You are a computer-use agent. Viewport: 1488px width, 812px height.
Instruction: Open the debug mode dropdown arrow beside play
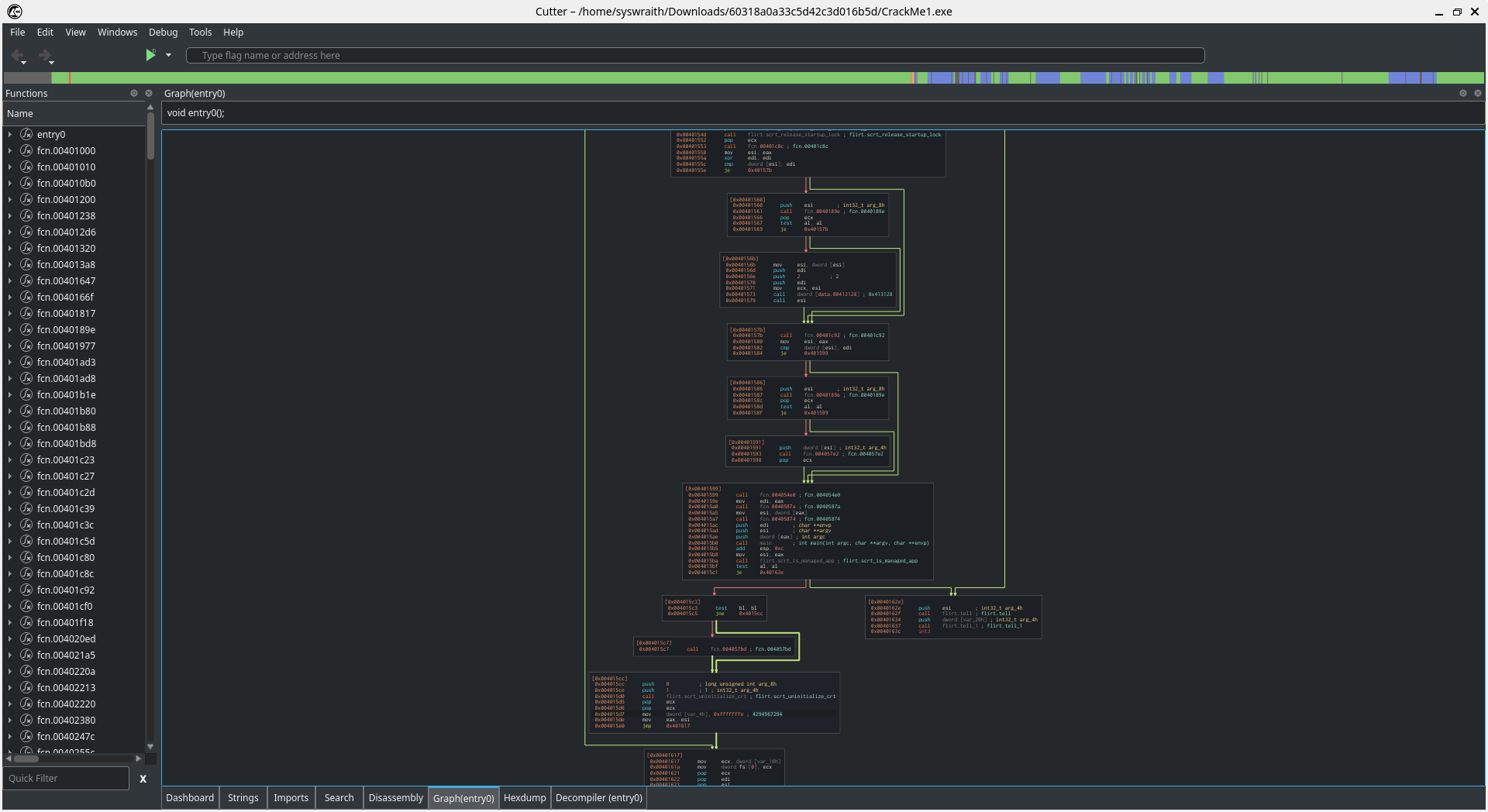click(x=168, y=55)
